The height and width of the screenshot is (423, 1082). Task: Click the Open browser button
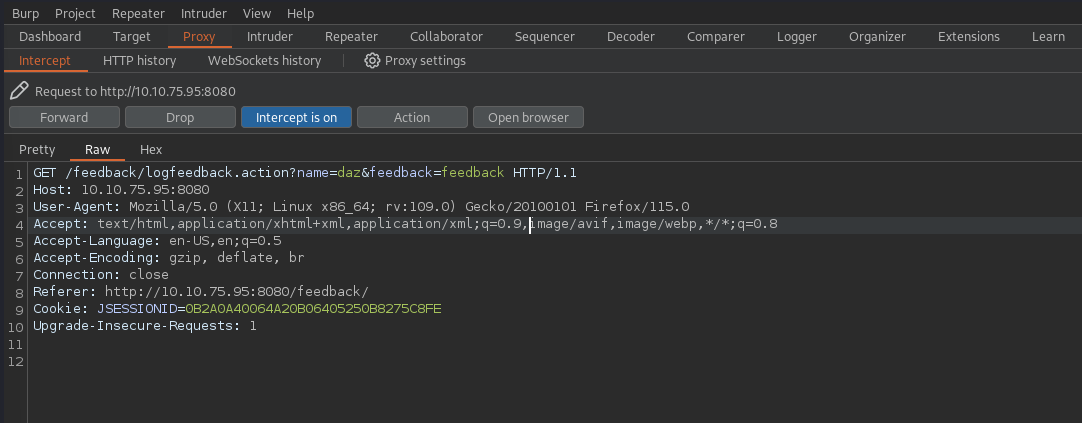(x=528, y=117)
